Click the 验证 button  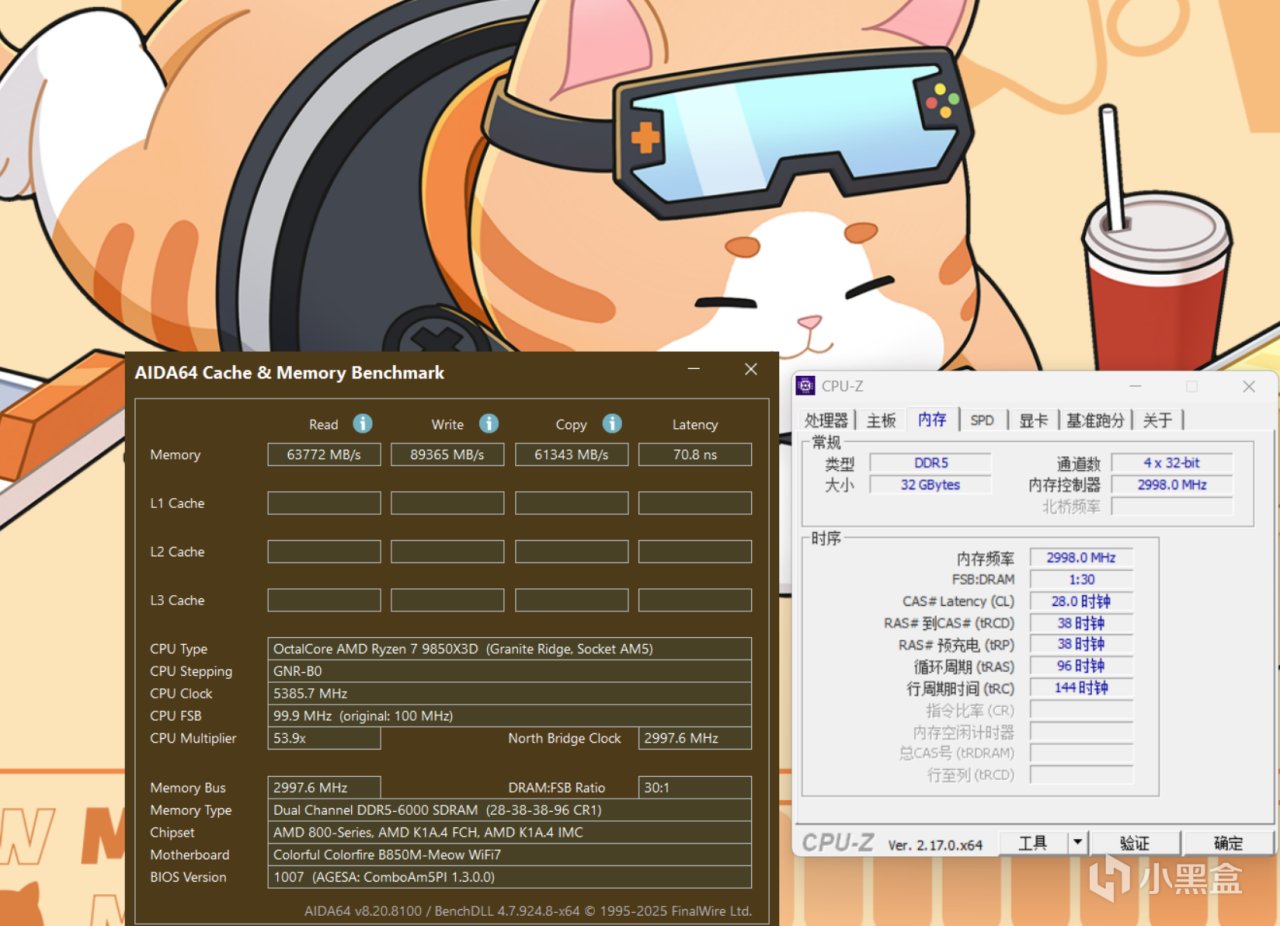(x=1135, y=843)
